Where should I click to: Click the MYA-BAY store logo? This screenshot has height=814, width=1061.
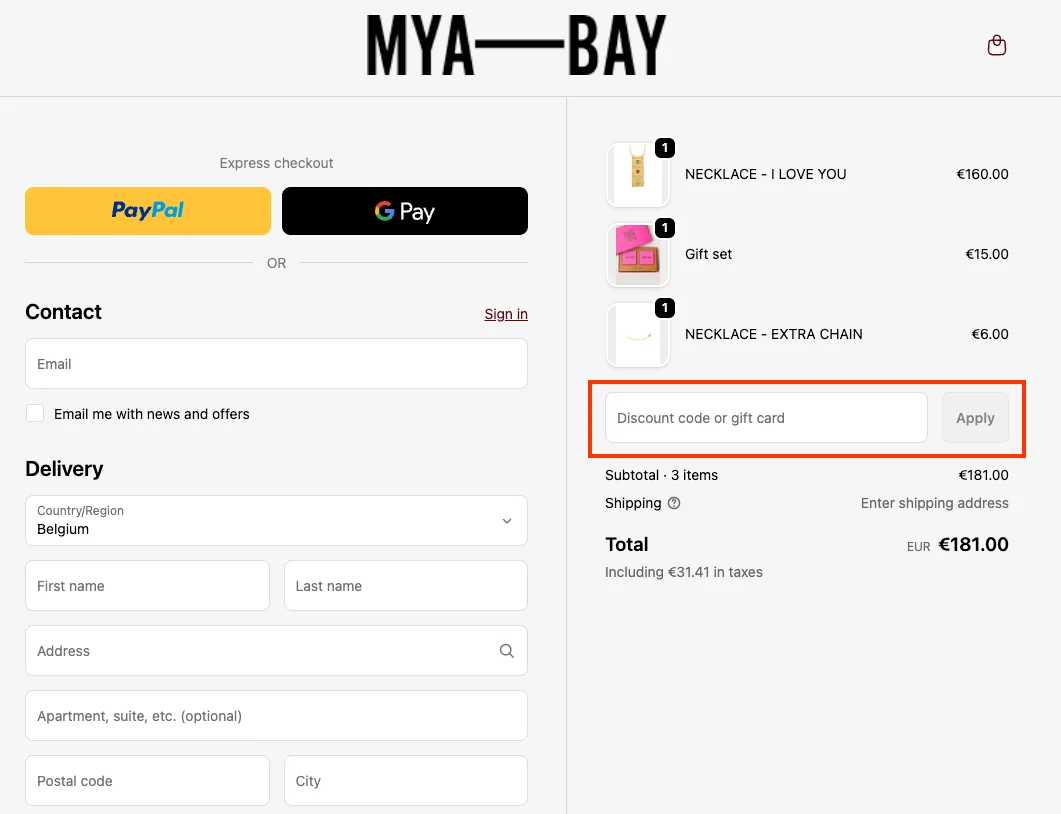coord(517,46)
